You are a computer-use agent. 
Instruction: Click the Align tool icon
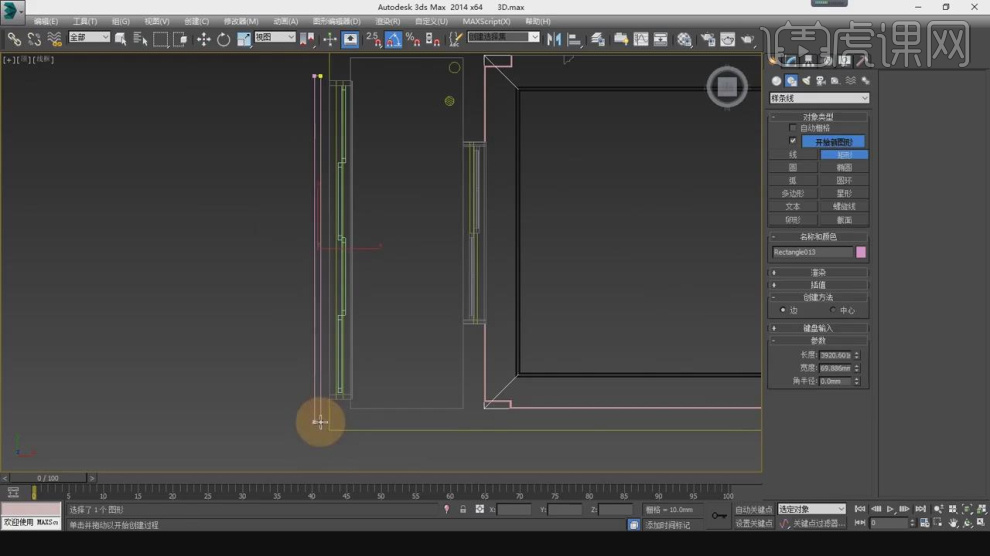(x=575, y=39)
